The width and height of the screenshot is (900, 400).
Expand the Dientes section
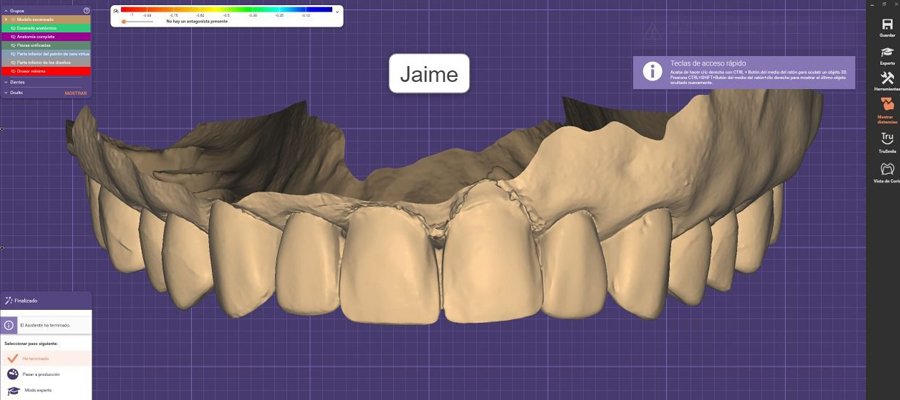pyautogui.click(x=4, y=83)
